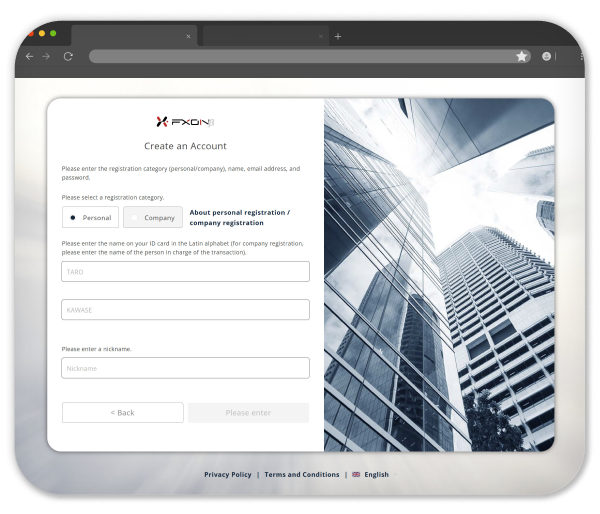Bookmark this page with the star icon
The width and height of the screenshot is (600, 514).
(x=521, y=57)
